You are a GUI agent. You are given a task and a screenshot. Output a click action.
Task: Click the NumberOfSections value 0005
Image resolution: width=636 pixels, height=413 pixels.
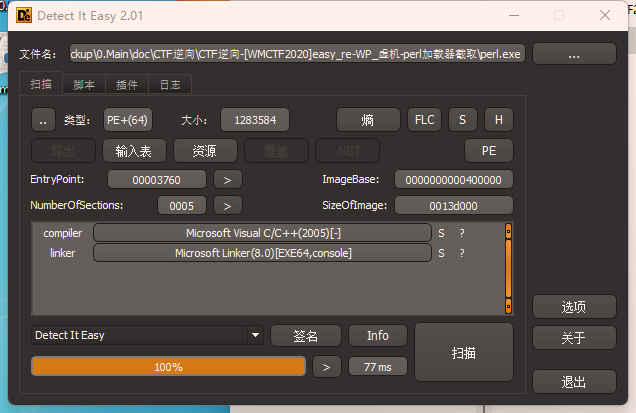181,206
